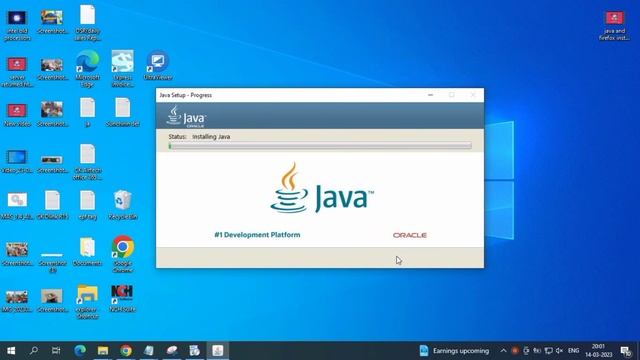Launch Edge from the taskbar
The height and width of the screenshot is (360, 640).
(x=80, y=351)
